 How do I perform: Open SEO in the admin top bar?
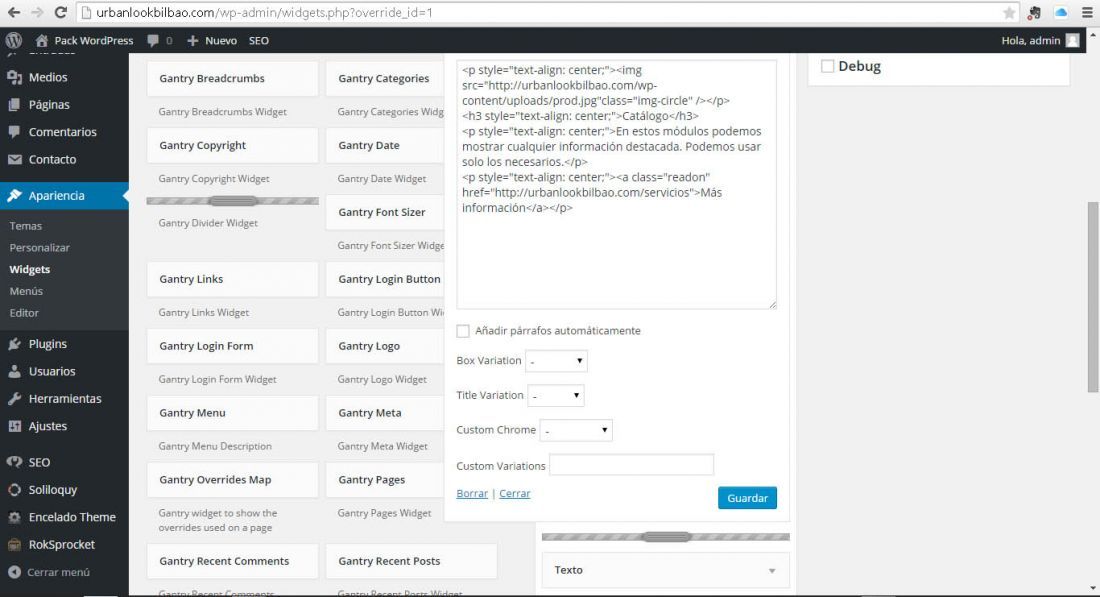(259, 41)
